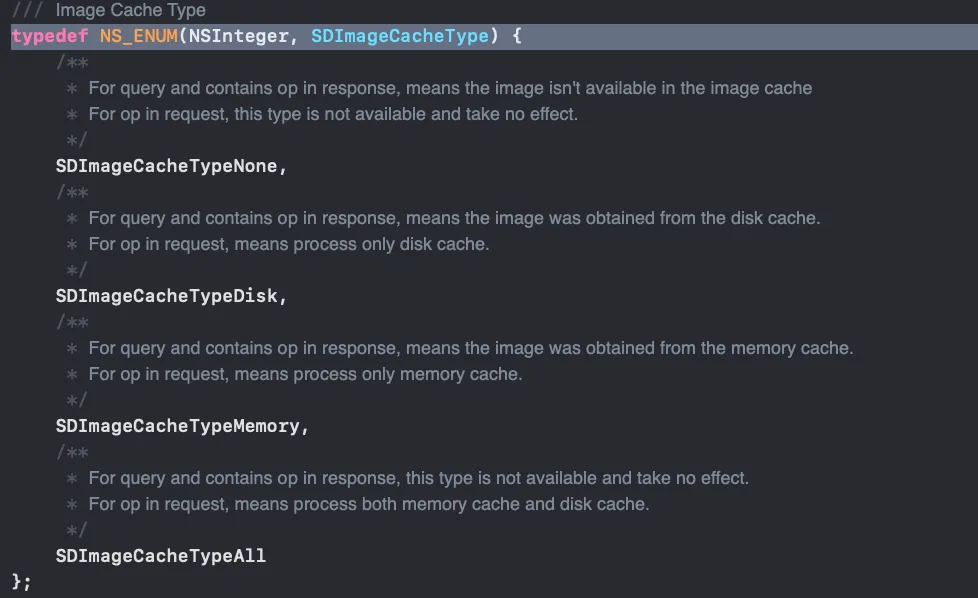The height and width of the screenshot is (598, 978).
Task: Place cursor on SDImageCacheTypeAll
Action: 160,556
